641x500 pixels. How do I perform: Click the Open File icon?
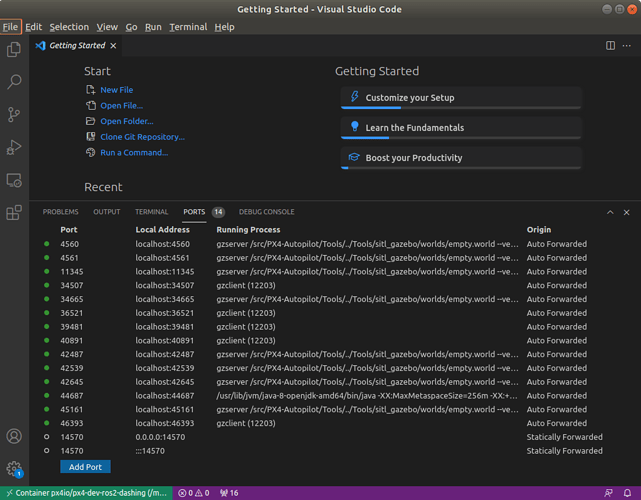(x=90, y=105)
